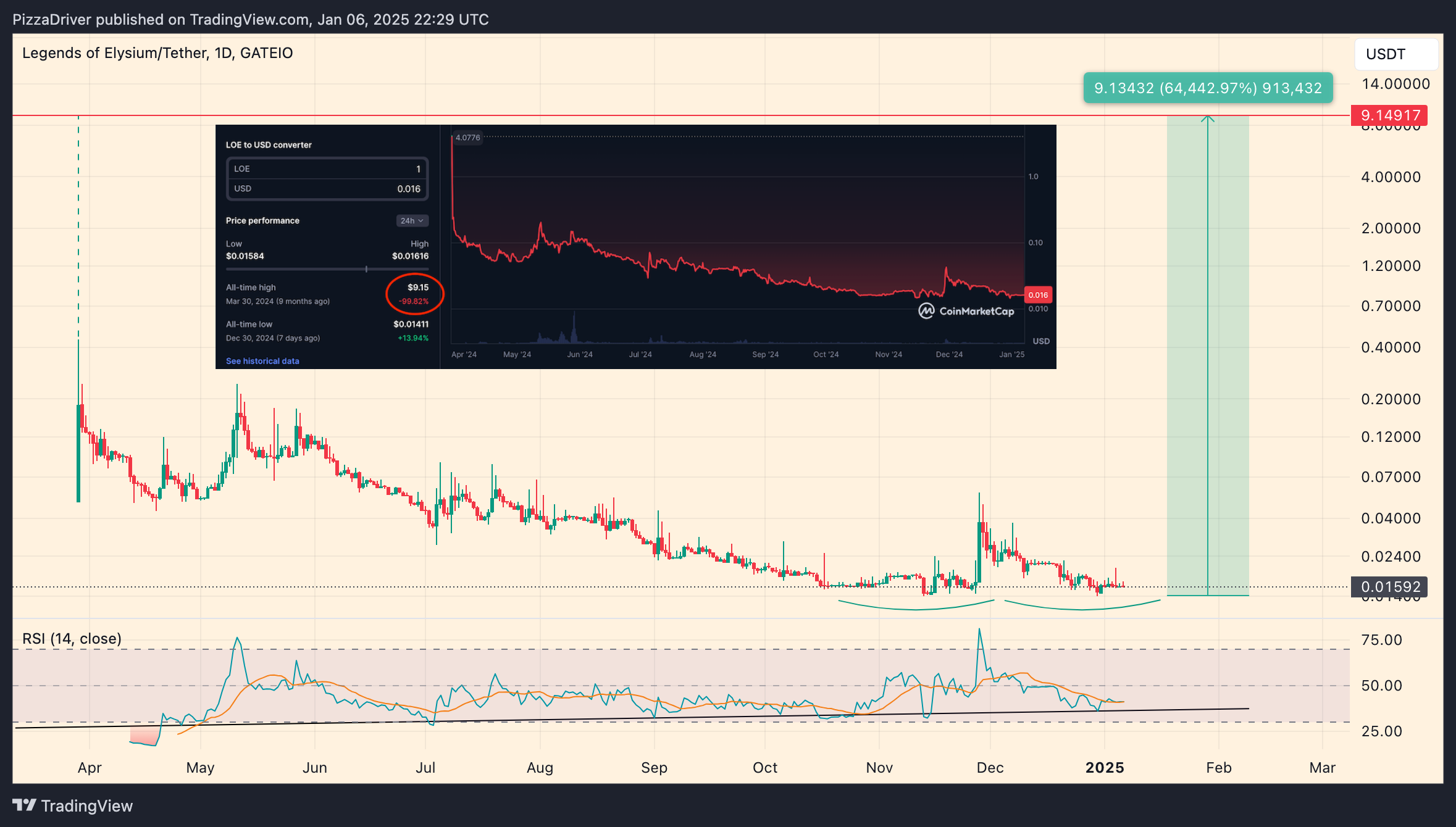The image size is (1456, 827).
Task: Click the LOE to USD converter heading
Action: click(269, 145)
